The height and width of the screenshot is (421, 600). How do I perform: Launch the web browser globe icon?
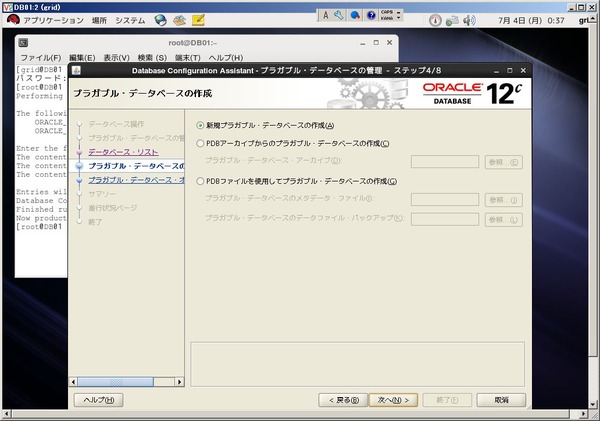pos(161,20)
